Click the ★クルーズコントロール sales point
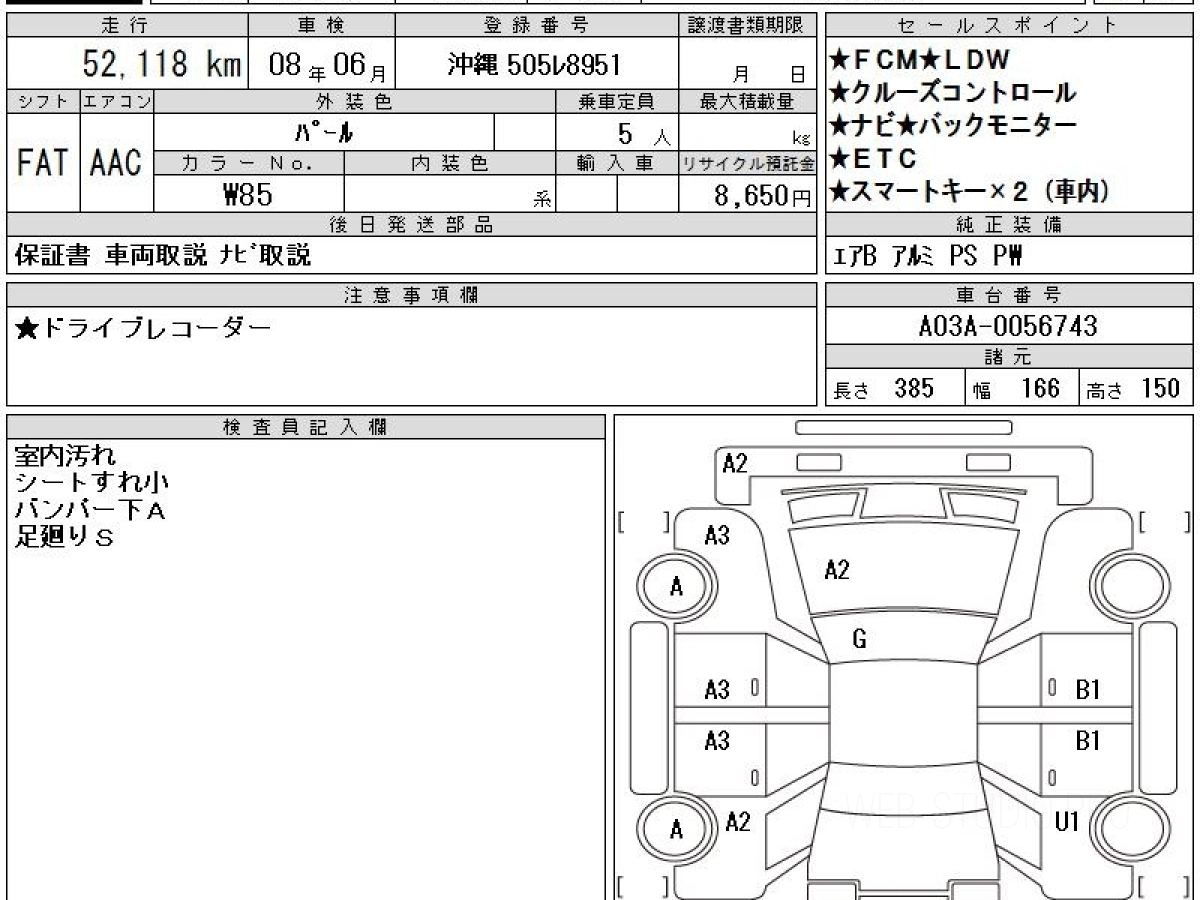Image resolution: width=1200 pixels, height=900 pixels. coord(953,93)
